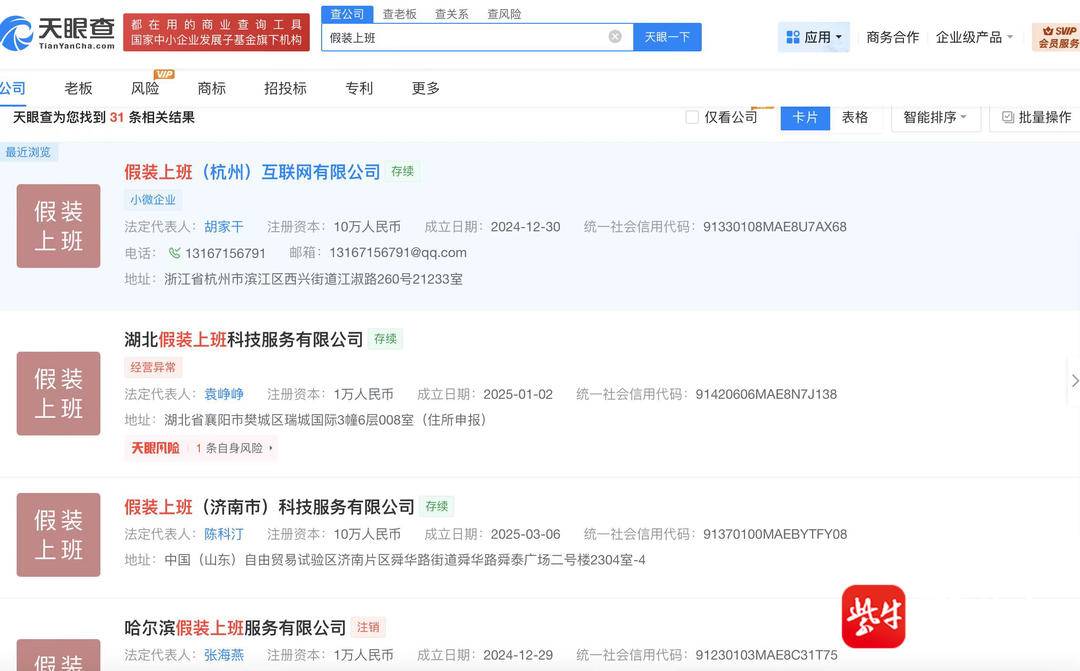The image size is (1080, 671).
Task: Switch to 表格 table view
Action: pos(855,117)
